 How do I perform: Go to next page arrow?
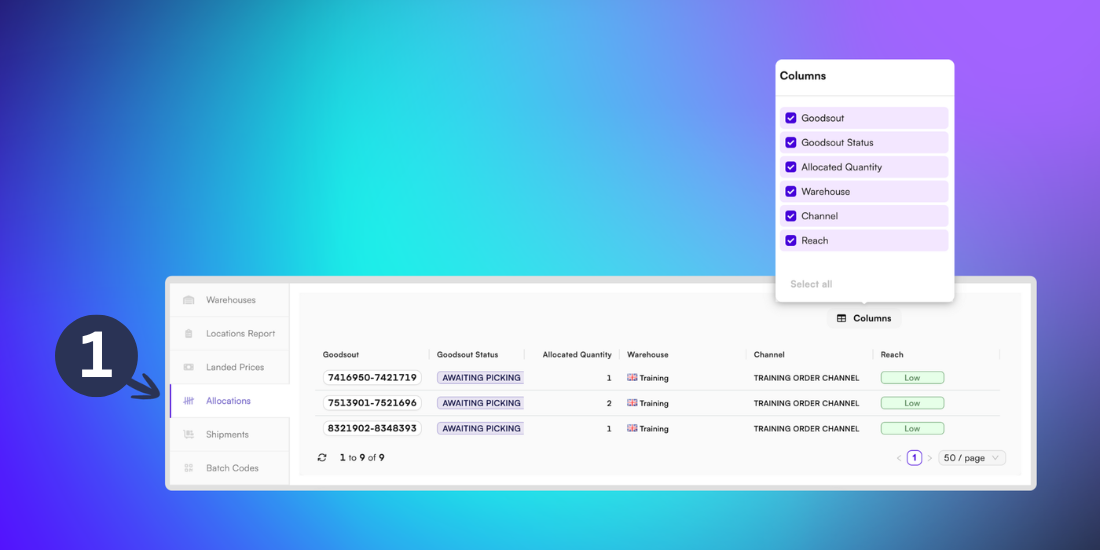click(x=930, y=458)
